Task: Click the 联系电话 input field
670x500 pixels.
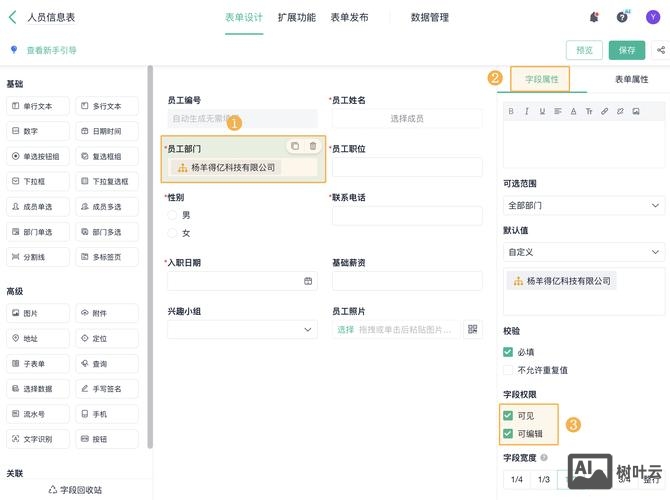Action: coord(407,216)
